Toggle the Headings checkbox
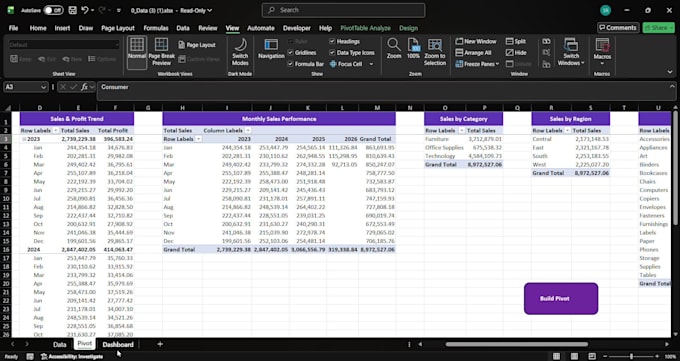The image size is (680, 361). [332, 41]
